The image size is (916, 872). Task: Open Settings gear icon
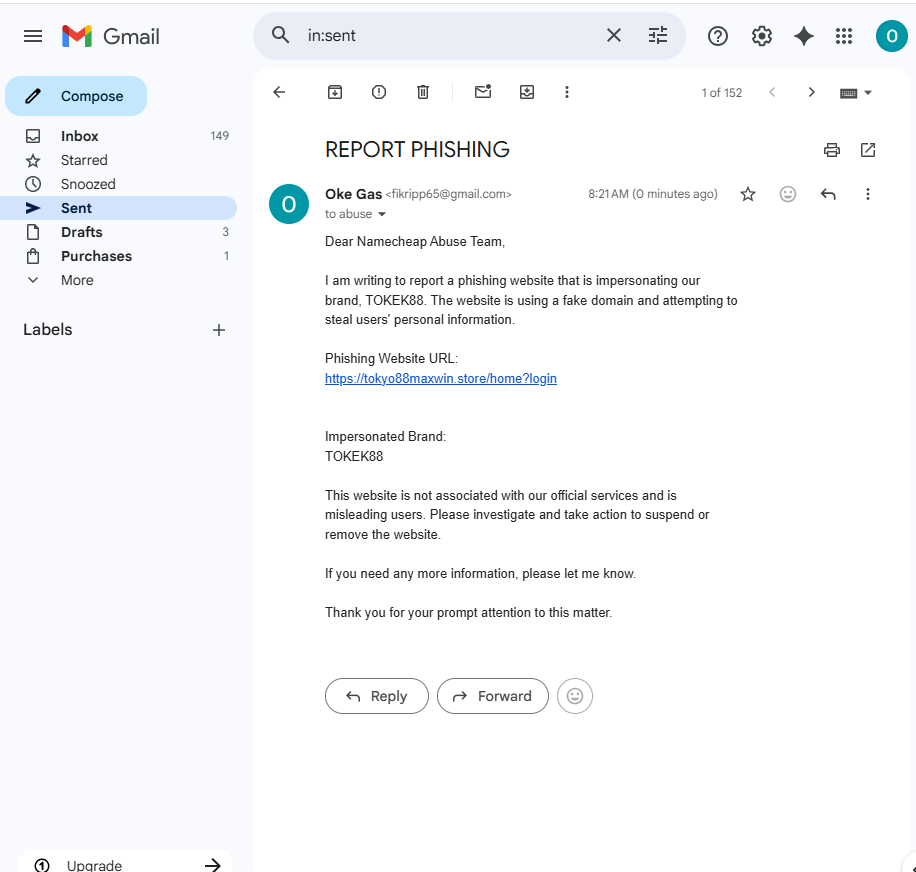tap(761, 36)
